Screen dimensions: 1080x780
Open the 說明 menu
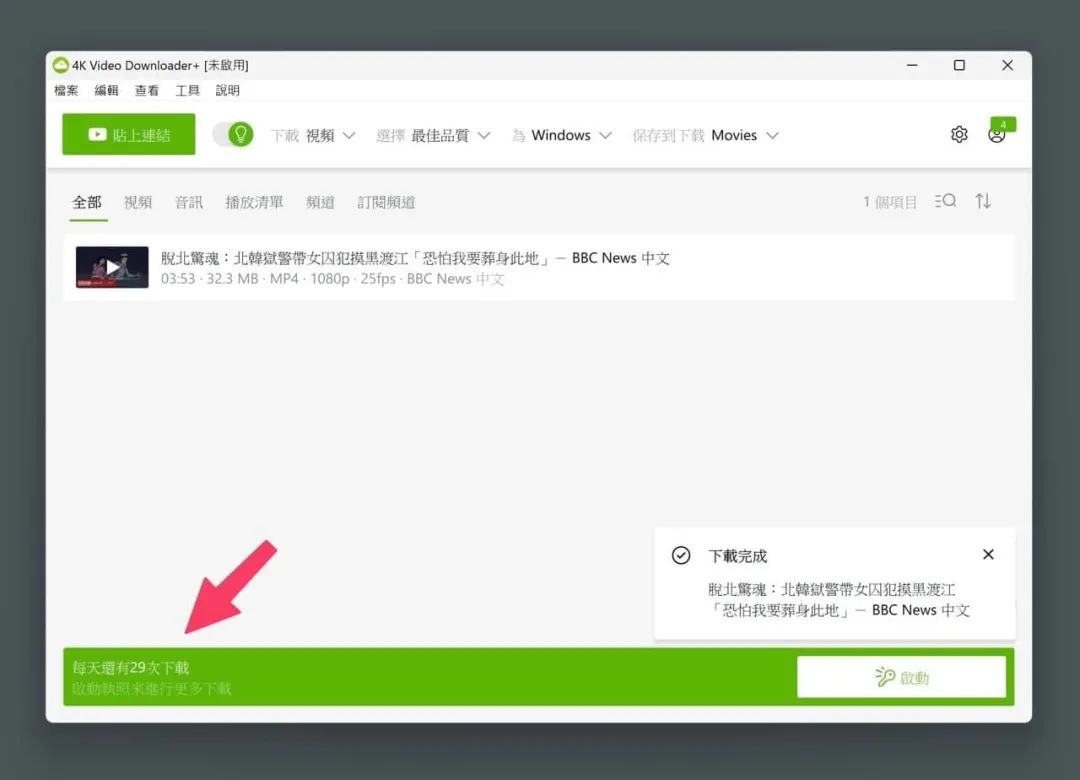click(228, 90)
